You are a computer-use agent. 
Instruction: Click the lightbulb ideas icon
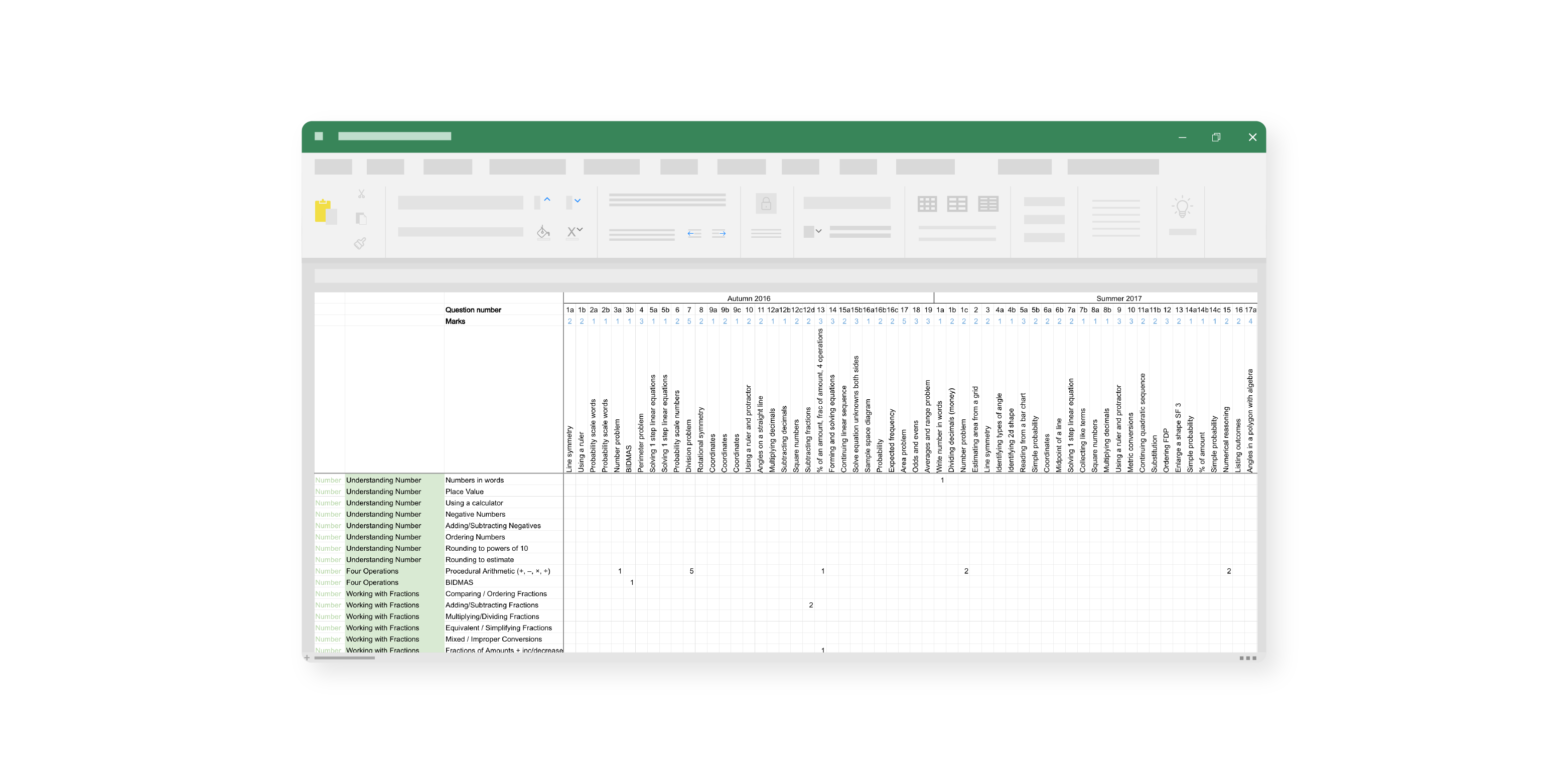[1182, 207]
